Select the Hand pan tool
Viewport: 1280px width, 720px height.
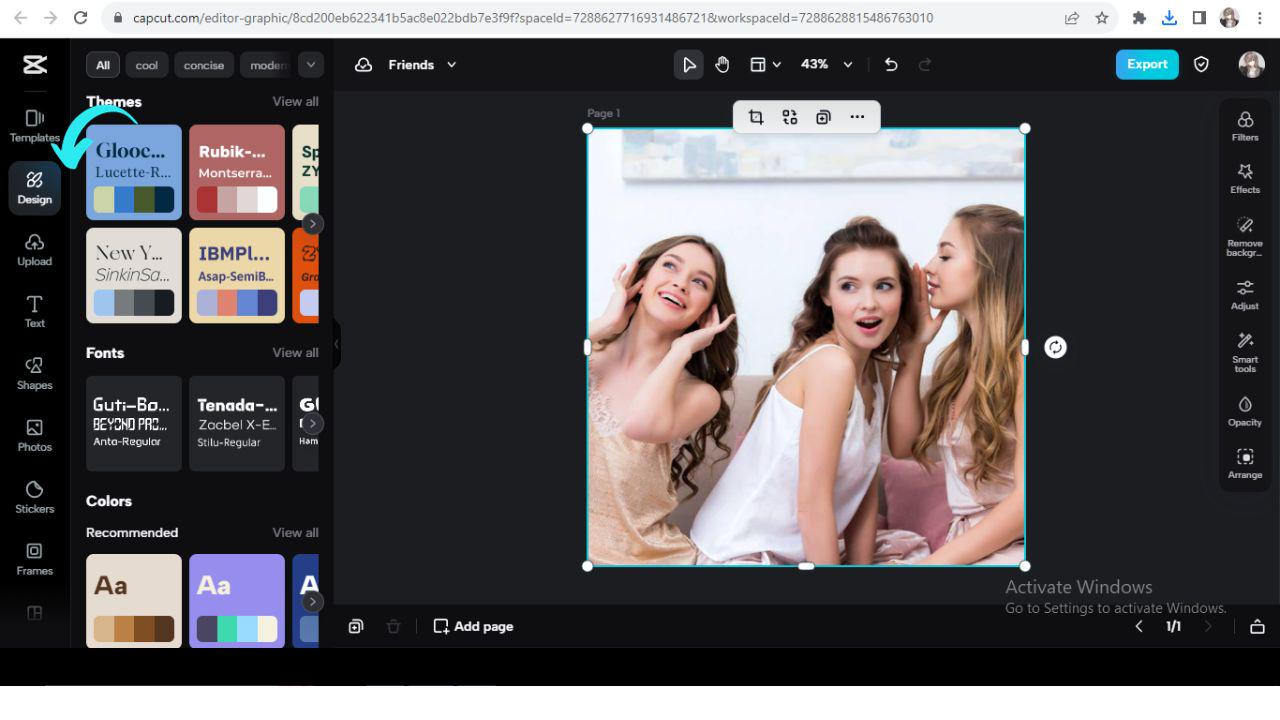click(722, 64)
